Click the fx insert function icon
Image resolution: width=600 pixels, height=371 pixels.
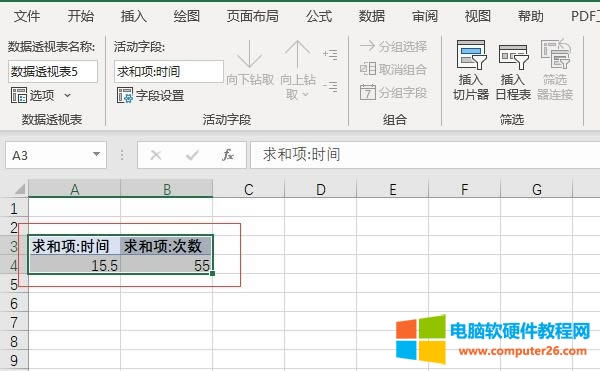(x=228, y=155)
